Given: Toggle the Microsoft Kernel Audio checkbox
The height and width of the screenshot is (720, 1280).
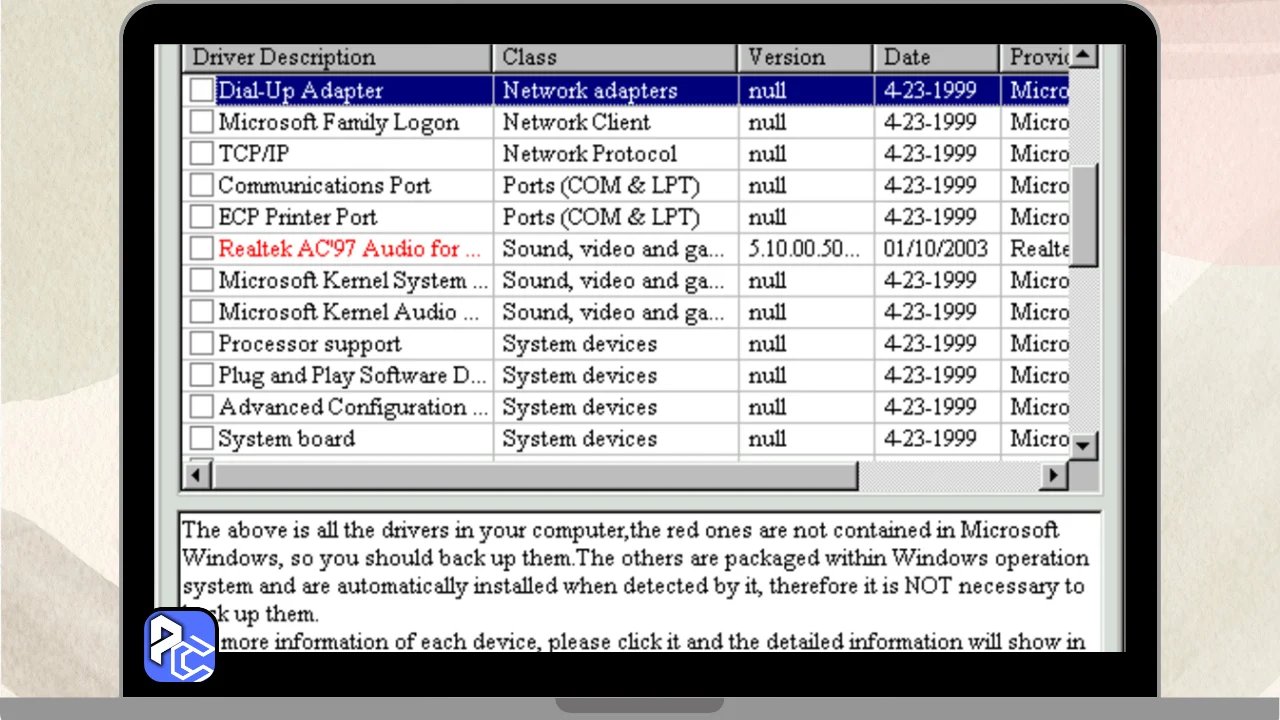Looking at the screenshot, I should click(x=202, y=312).
